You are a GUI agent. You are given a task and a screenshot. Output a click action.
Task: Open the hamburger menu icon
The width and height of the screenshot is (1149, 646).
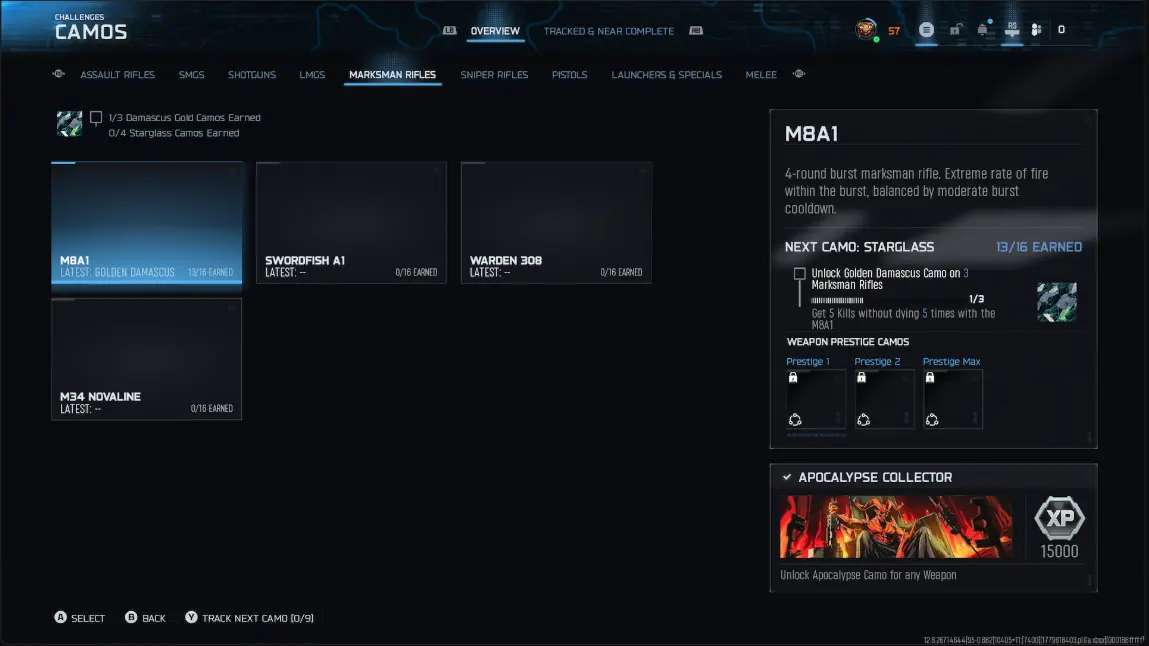pos(926,30)
